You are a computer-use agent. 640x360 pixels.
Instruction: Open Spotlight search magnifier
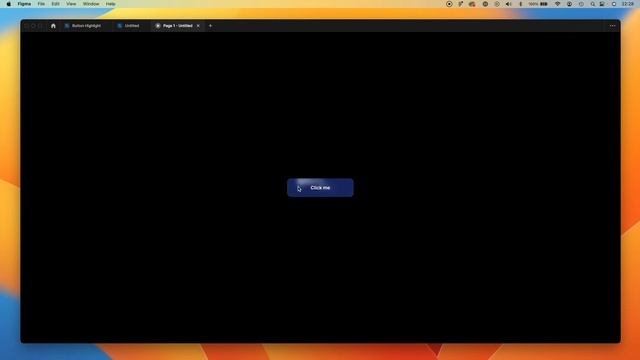pyautogui.click(x=593, y=4)
